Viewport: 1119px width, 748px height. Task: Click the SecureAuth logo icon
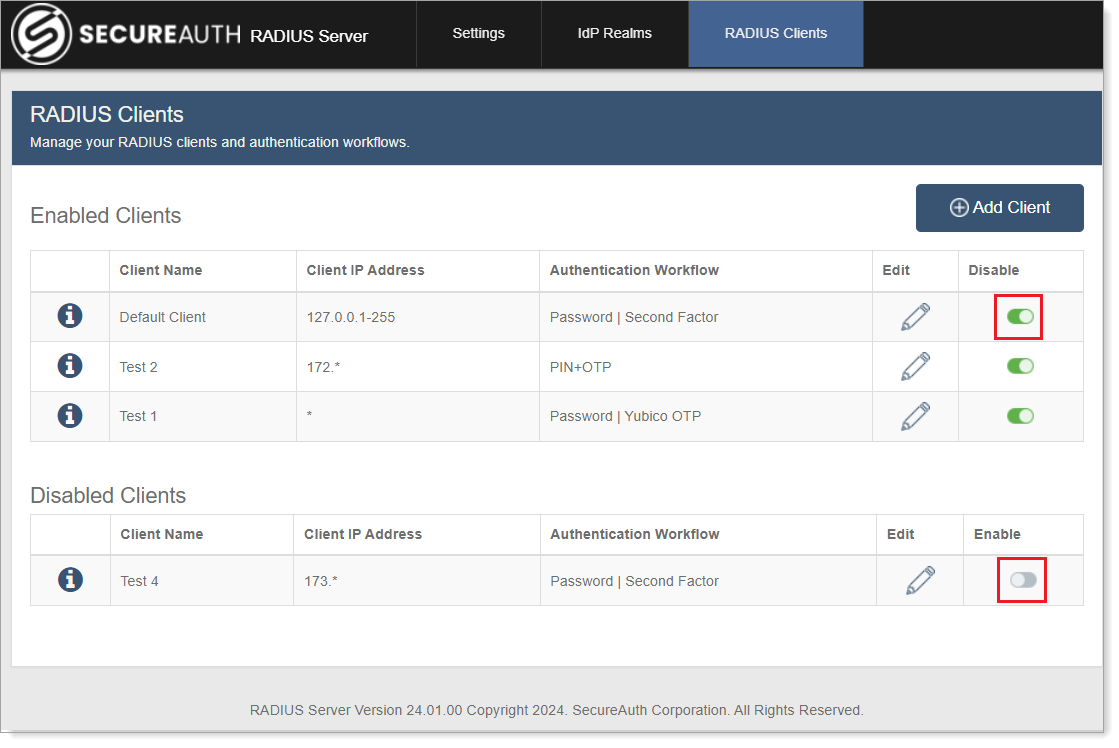40,34
